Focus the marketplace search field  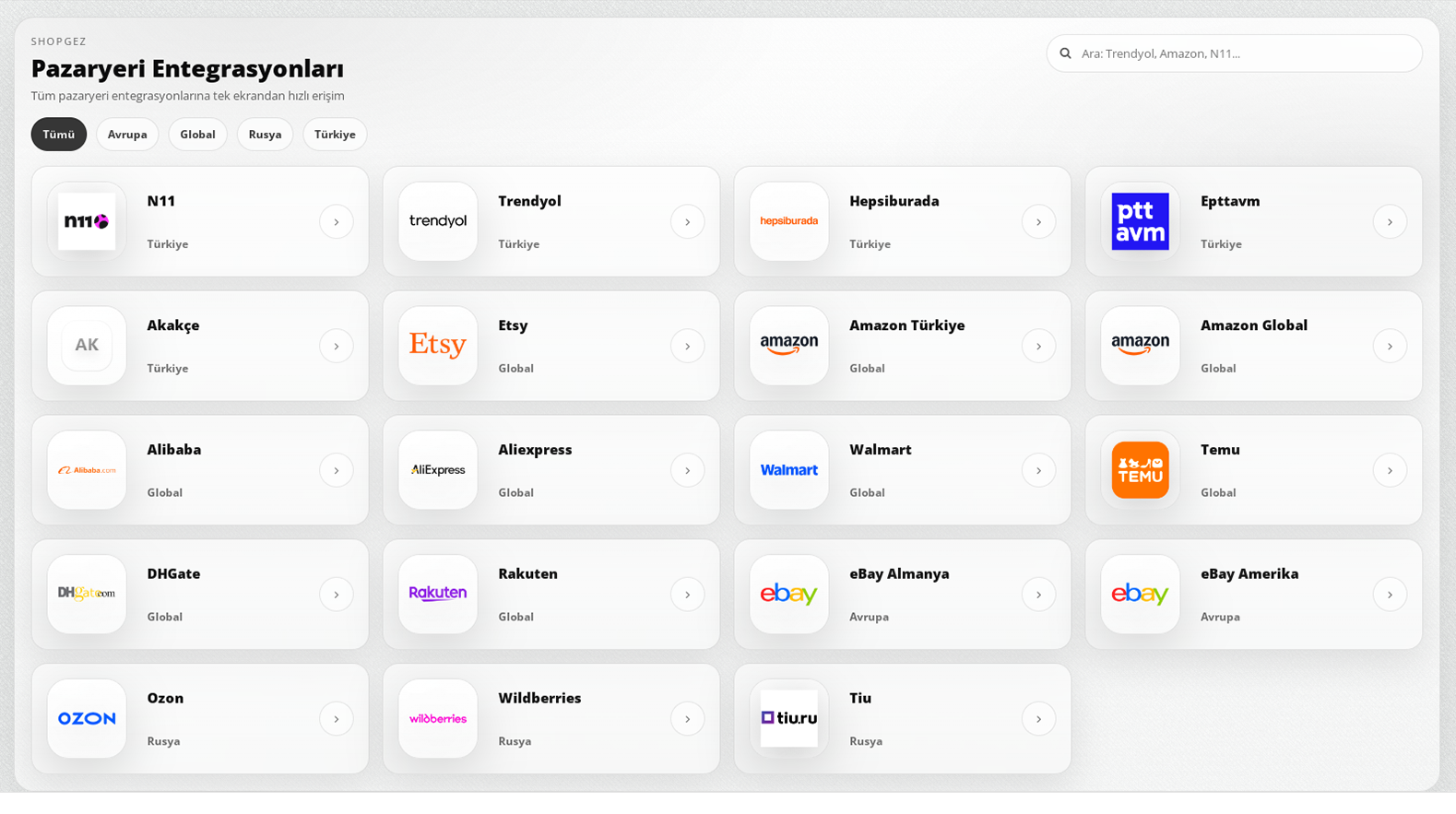1234,53
